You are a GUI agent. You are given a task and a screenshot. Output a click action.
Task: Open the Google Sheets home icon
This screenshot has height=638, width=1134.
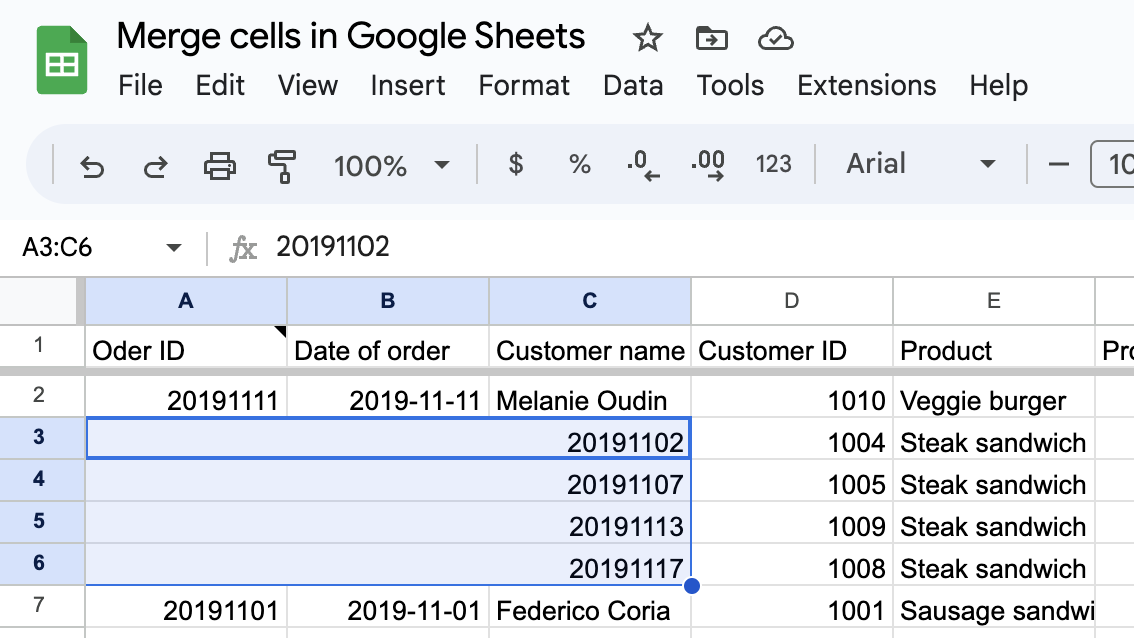(62, 60)
